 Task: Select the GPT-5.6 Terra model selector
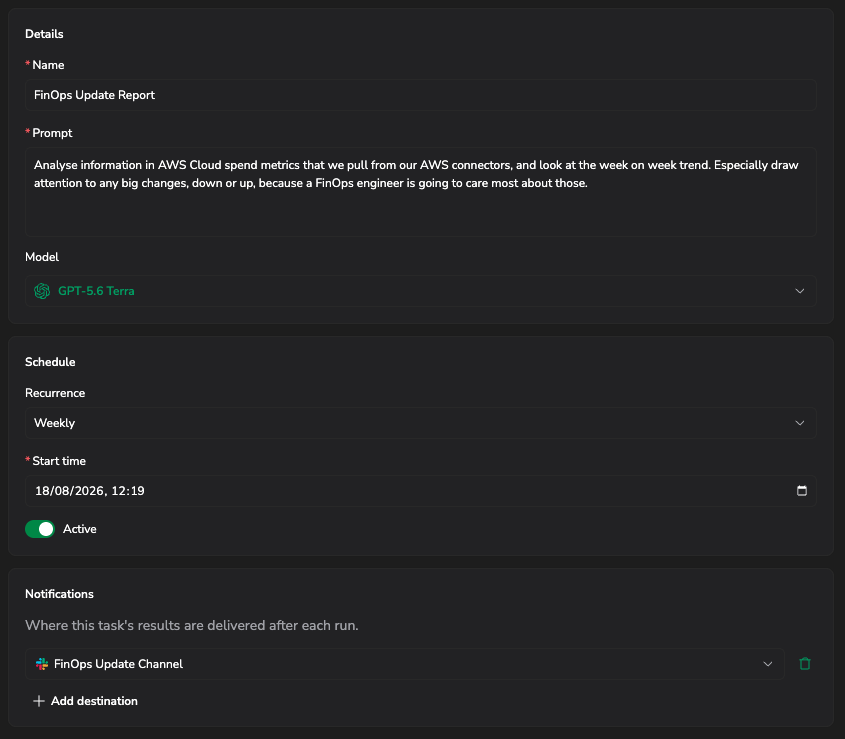[421, 291]
